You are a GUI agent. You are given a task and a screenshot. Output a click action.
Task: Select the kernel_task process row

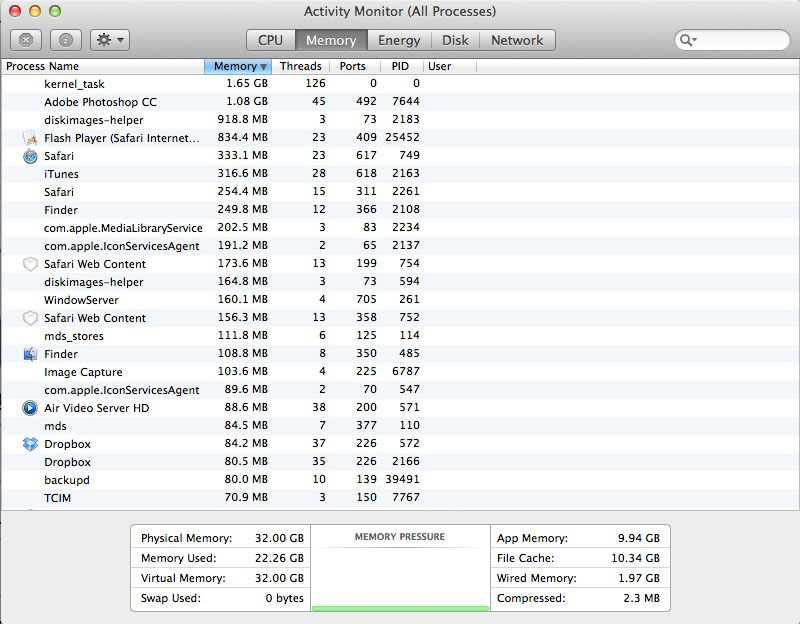click(x=400, y=84)
